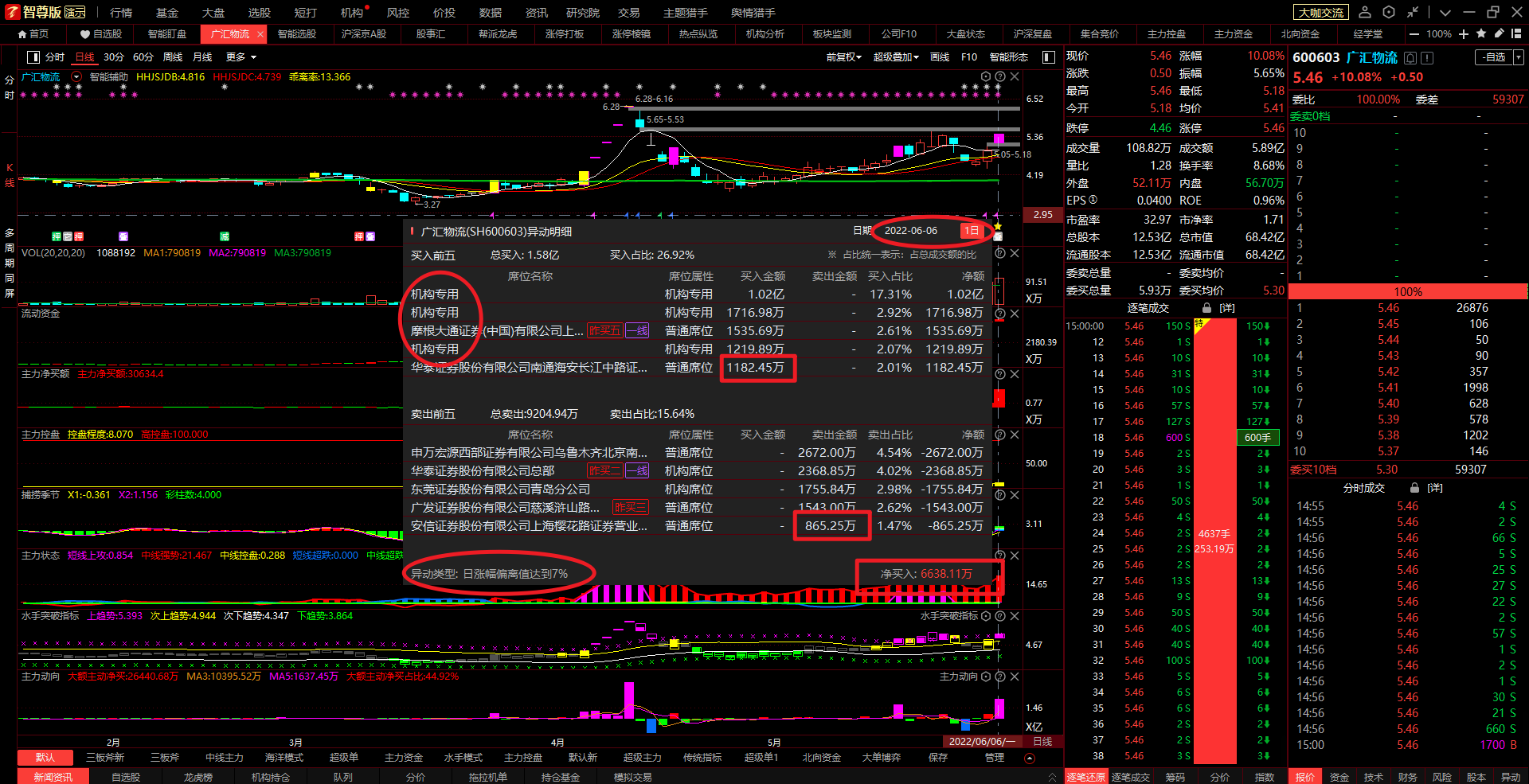
Task: Close the main K-line chart panel
Action: pos(1015,77)
